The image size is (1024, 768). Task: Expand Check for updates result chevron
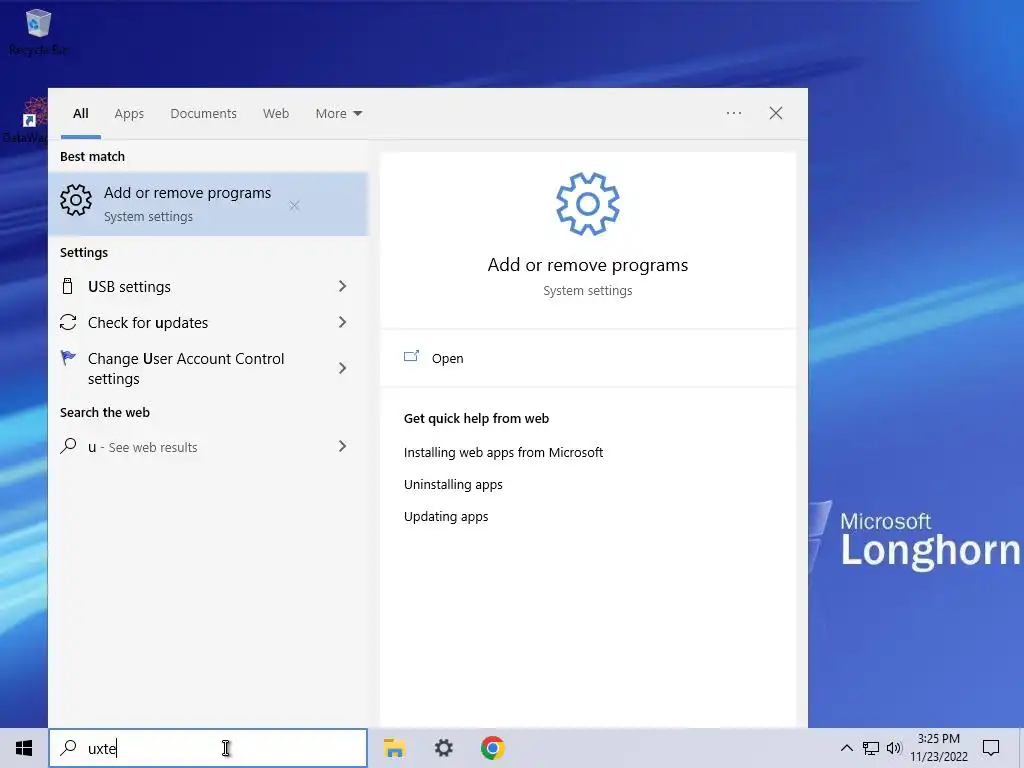click(x=342, y=322)
